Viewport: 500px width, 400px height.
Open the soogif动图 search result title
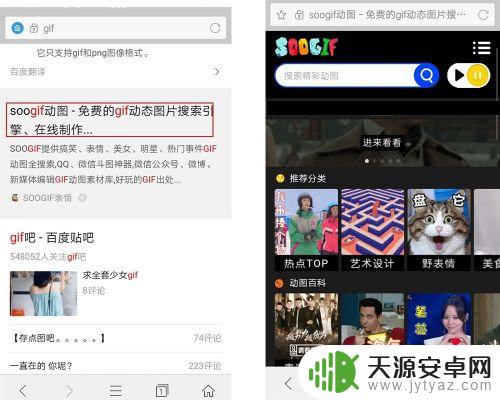(110, 120)
